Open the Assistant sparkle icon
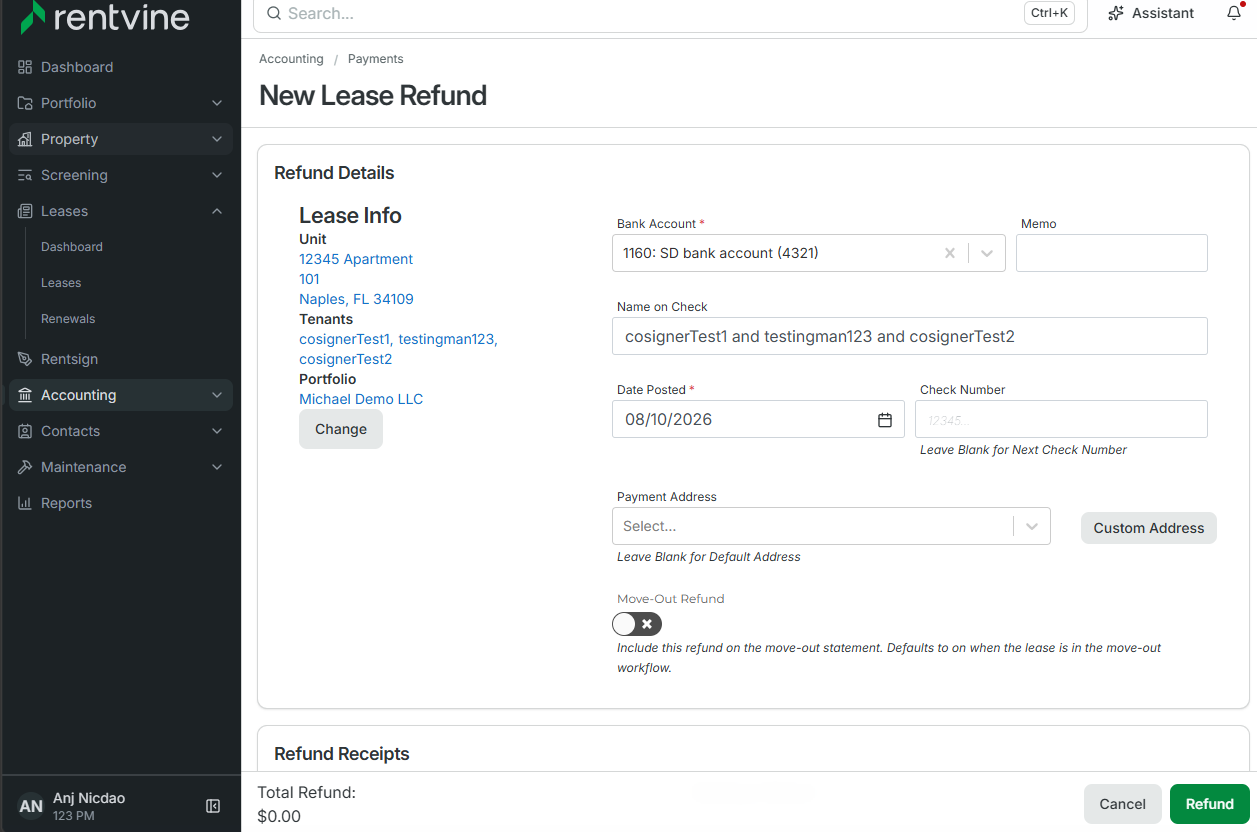Viewport: 1257px width, 832px height. [x=1116, y=13]
